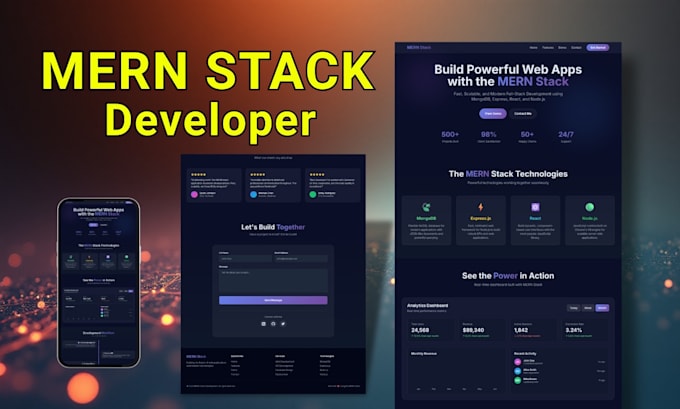Image resolution: width=680 pixels, height=409 pixels.
Task: Click pink avatar in Recent Activity list
Action: point(517,362)
